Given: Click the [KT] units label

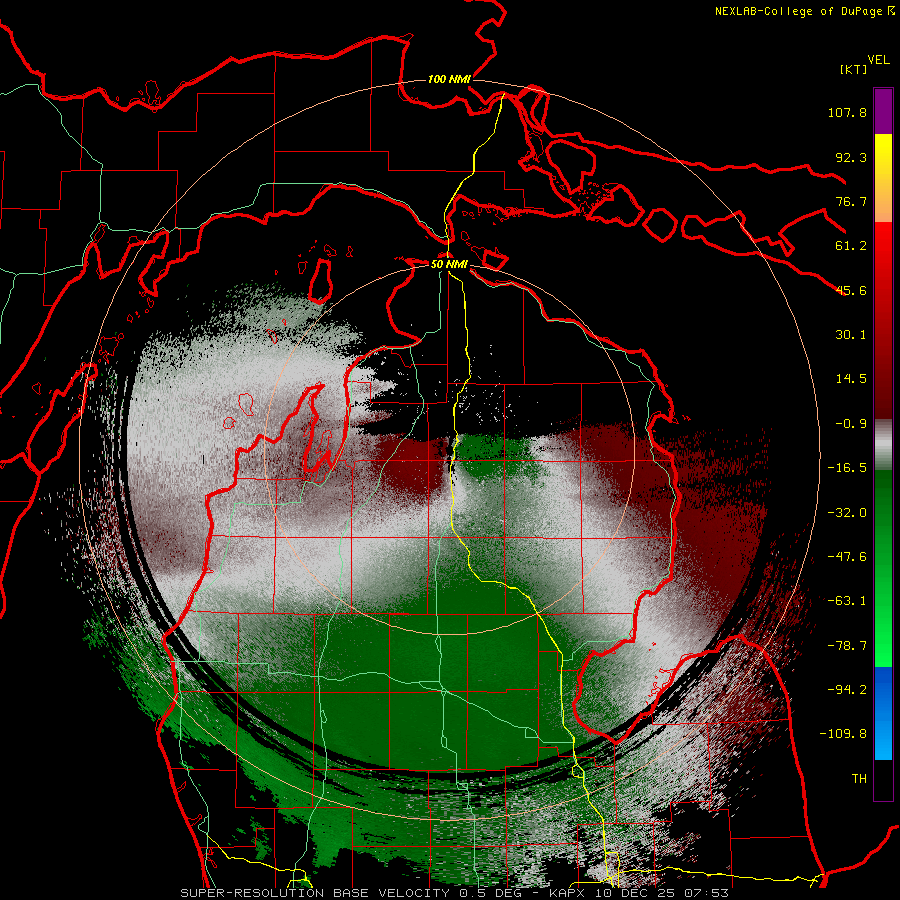Looking at the screenshot, I should (x=853, y=69).
